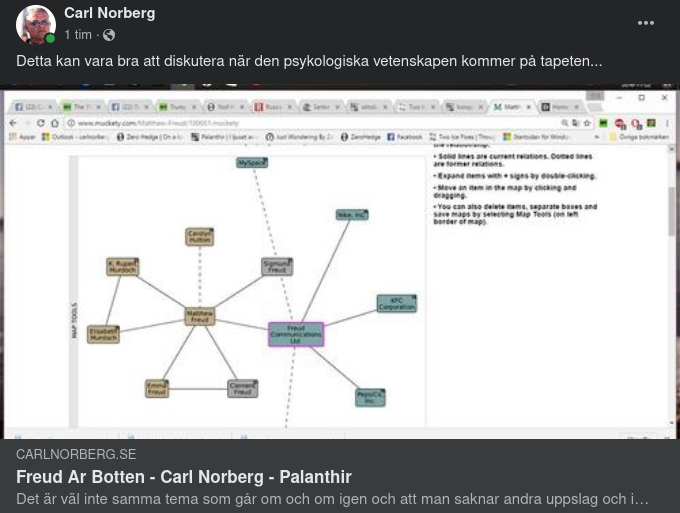The image size is (680, 513).
Task: Expand the vertical MAP TOOLS panel
Action: pos(74,320)
